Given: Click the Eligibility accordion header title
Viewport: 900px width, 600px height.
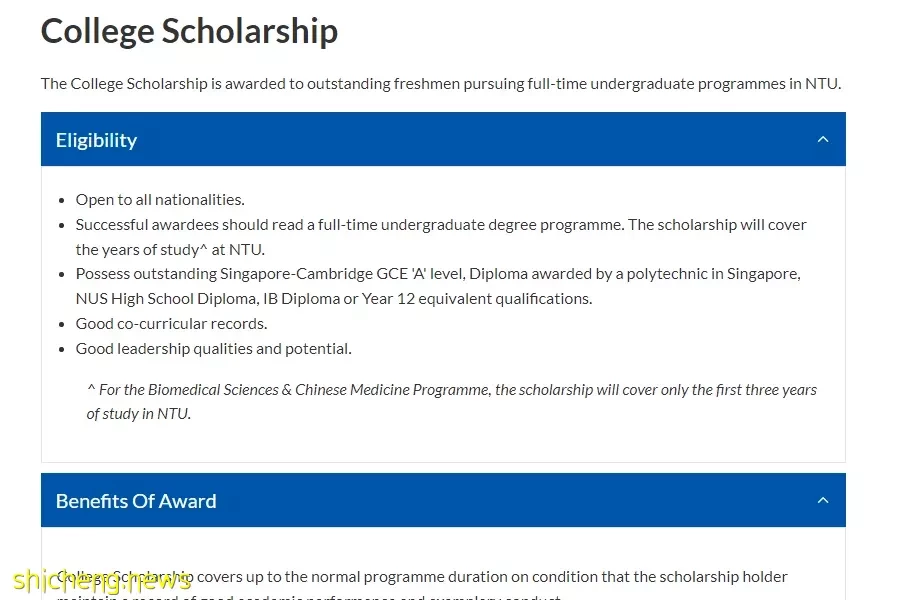Looking at the screenshot, I should pos(96,140).
